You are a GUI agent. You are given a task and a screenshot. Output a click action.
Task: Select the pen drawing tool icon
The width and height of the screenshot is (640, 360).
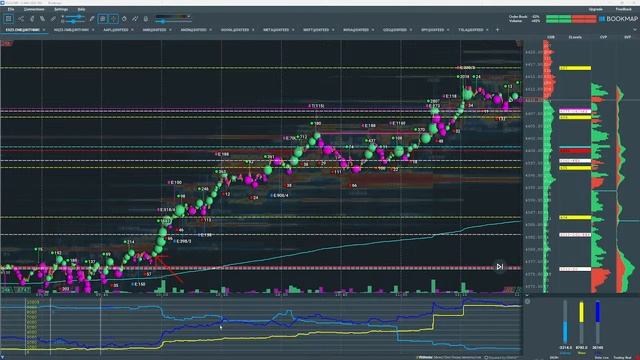(92, 19)
